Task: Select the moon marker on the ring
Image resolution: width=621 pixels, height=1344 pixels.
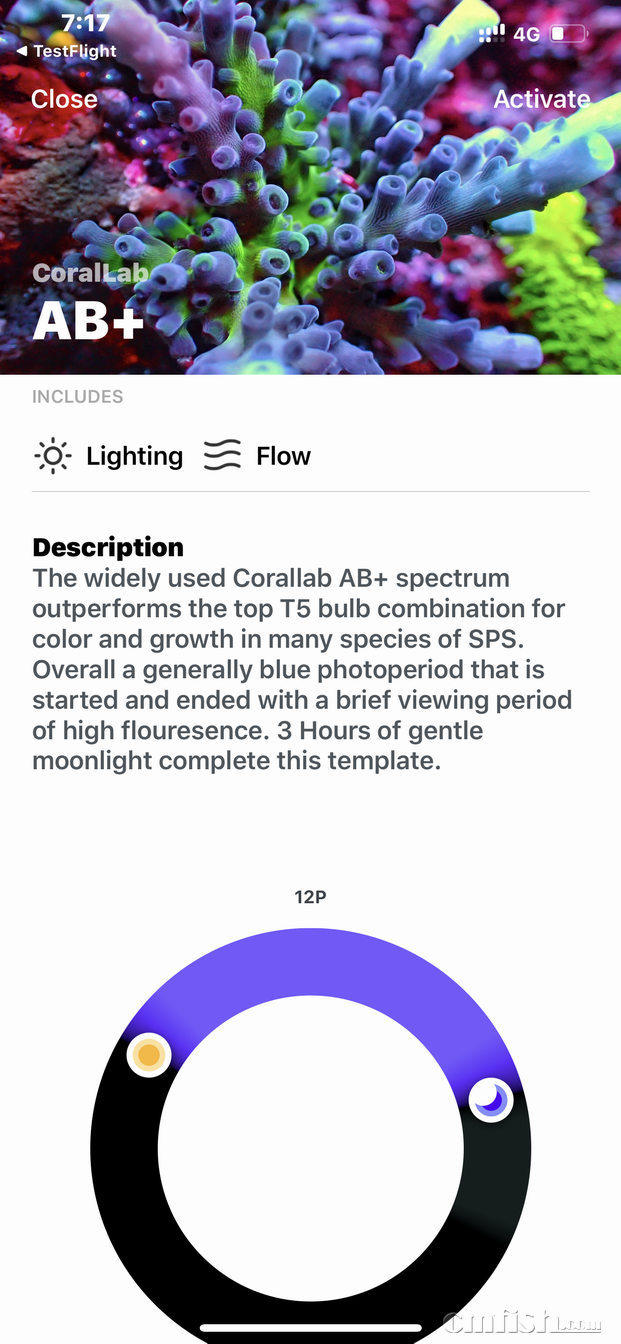Action: tap(491, 1100)
